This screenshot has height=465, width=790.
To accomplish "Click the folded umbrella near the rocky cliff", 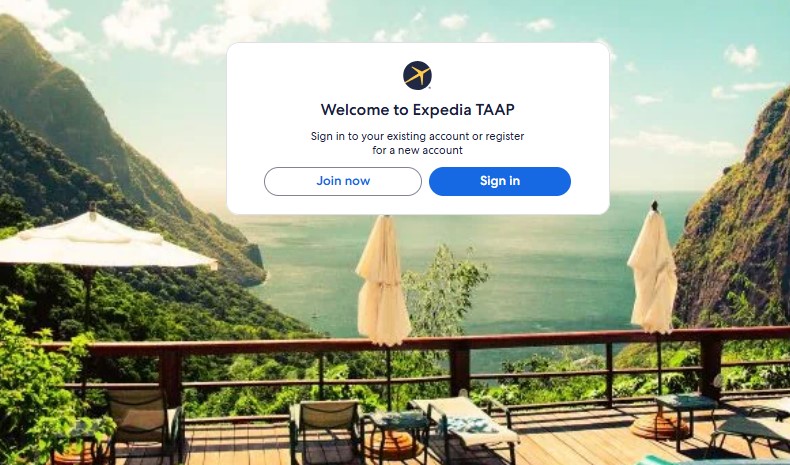I will click(x=654, y=270).
